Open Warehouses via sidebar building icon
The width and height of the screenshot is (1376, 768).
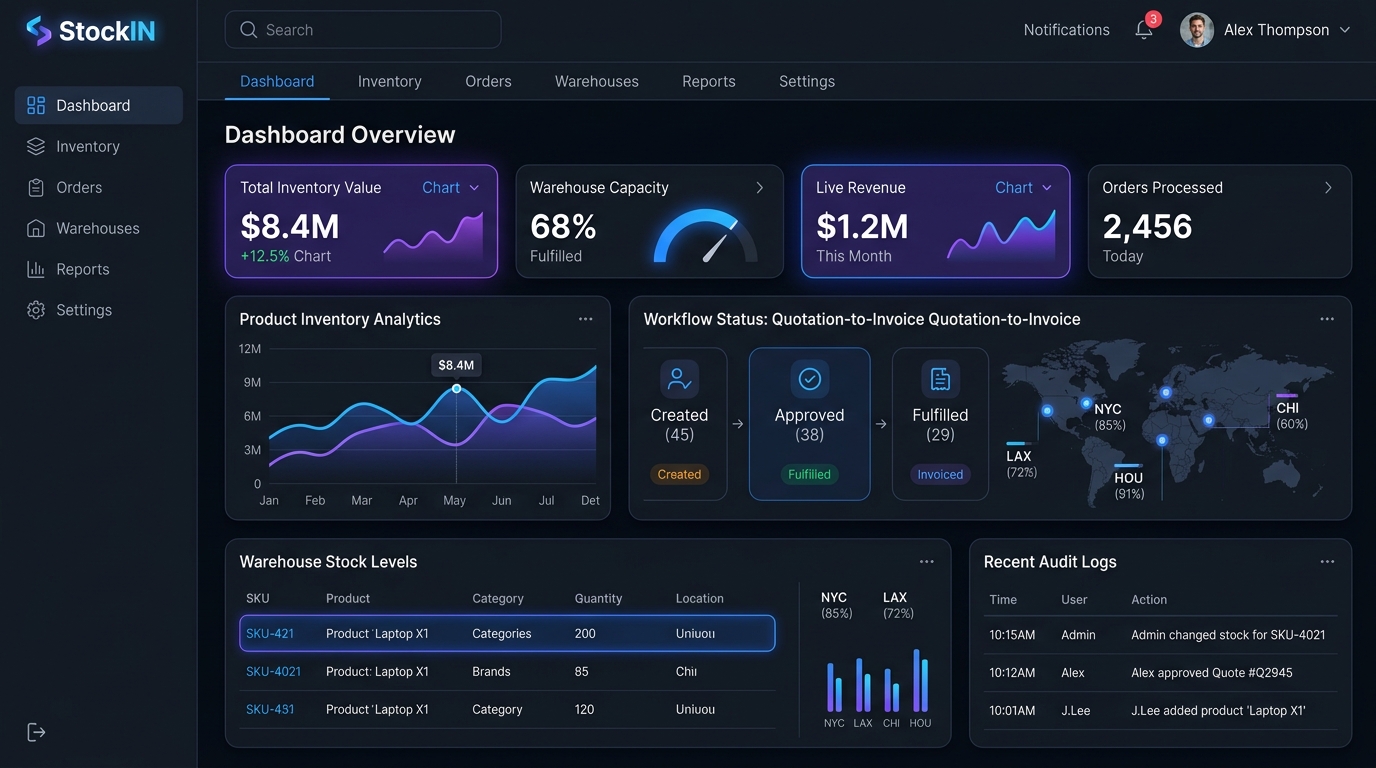36,228
